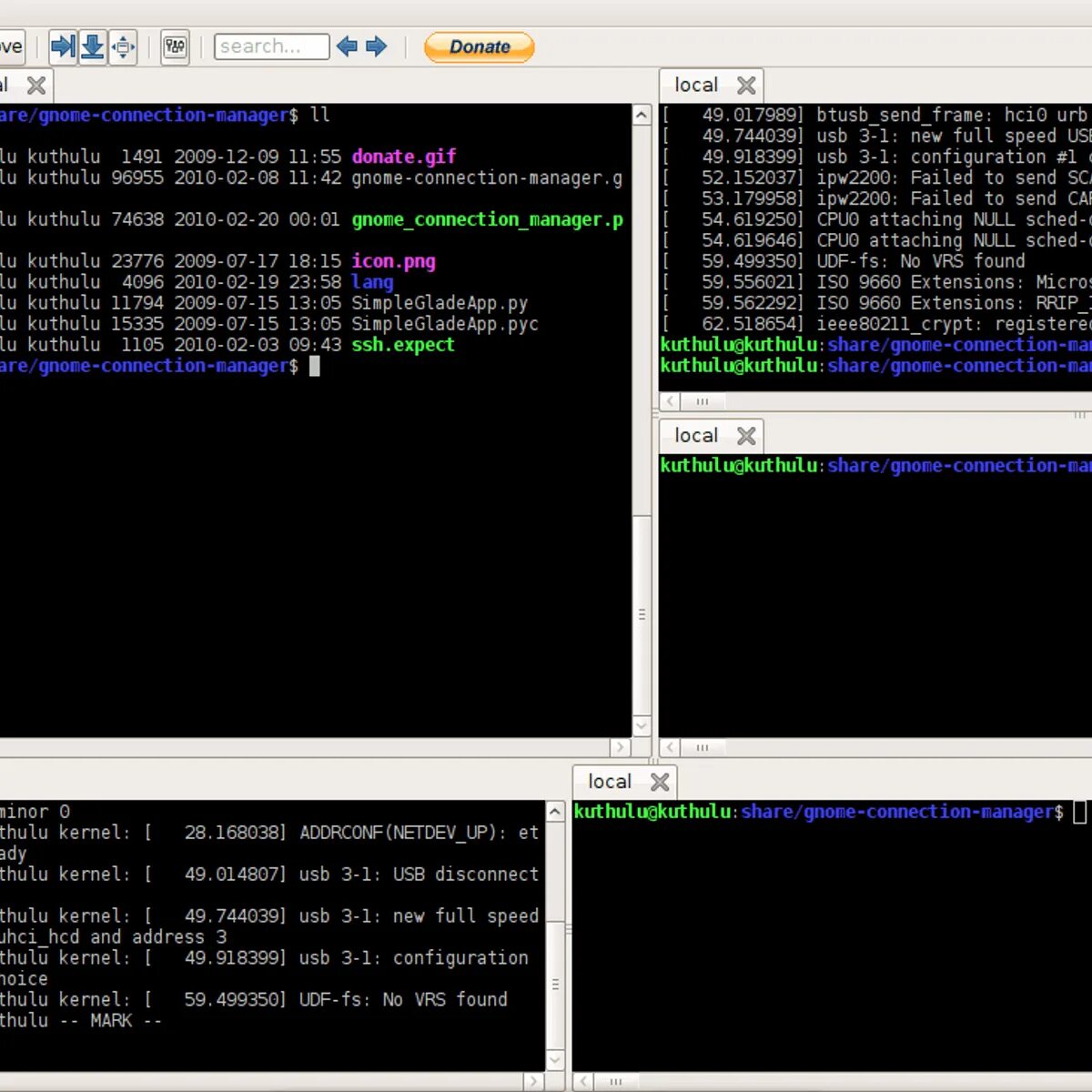Click the MARK line in bottom-left pane
This screenshot has width=1092, height=1092.
pos(81,1021)
